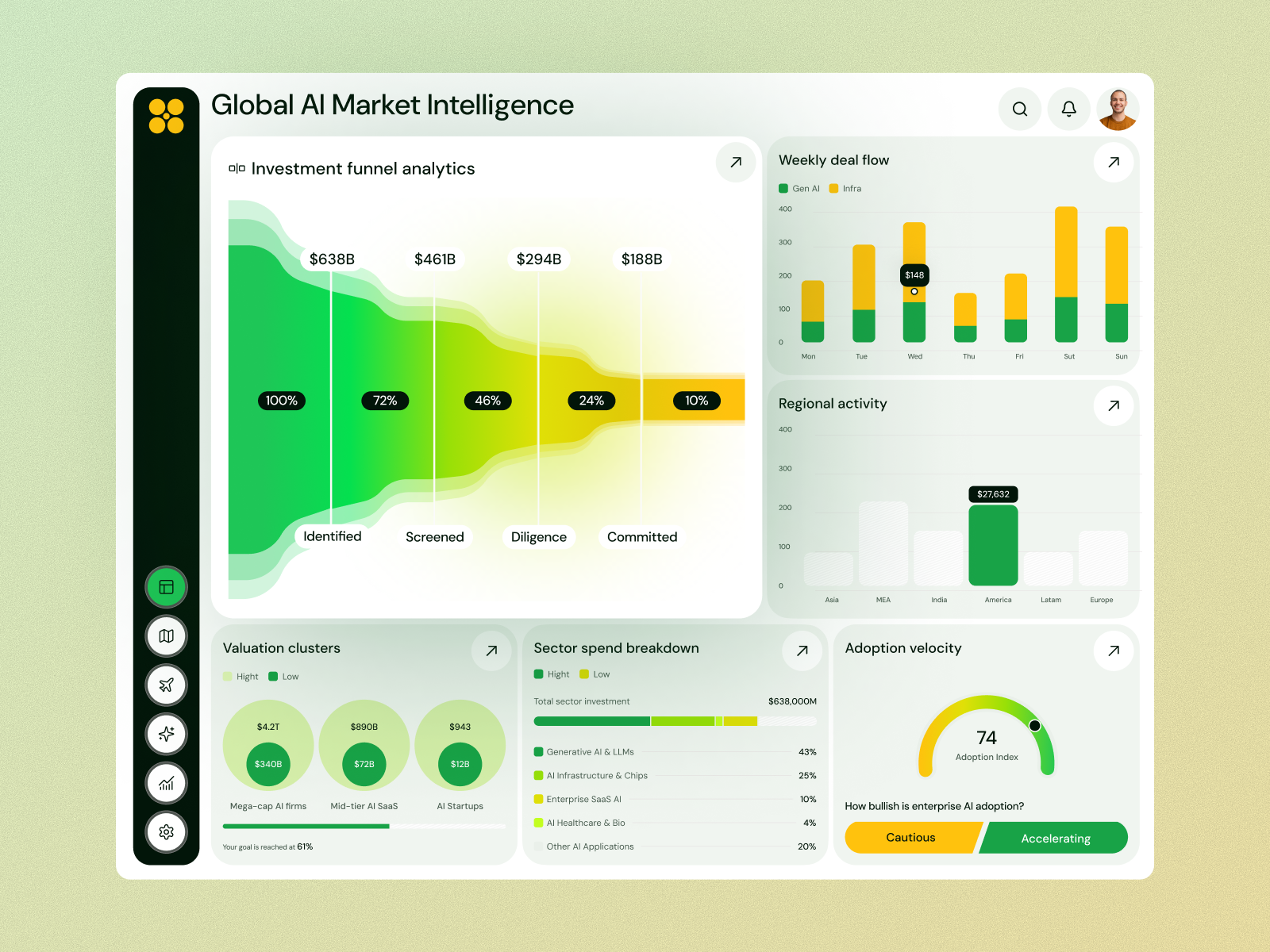
Task: Click AI Infrastructure & Chips row
Action: (x=675, y=776)
